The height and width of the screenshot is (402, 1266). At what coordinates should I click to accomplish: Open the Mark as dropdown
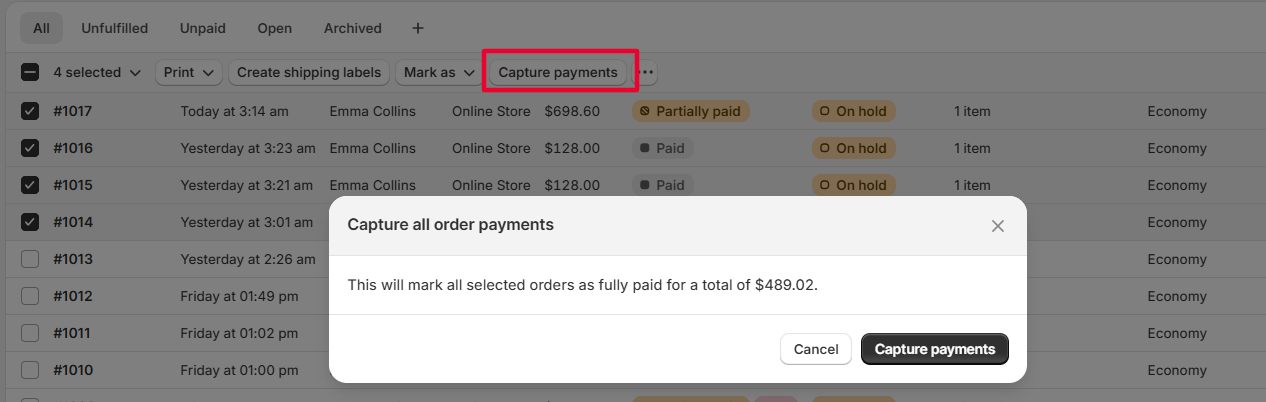coord(439,73)
